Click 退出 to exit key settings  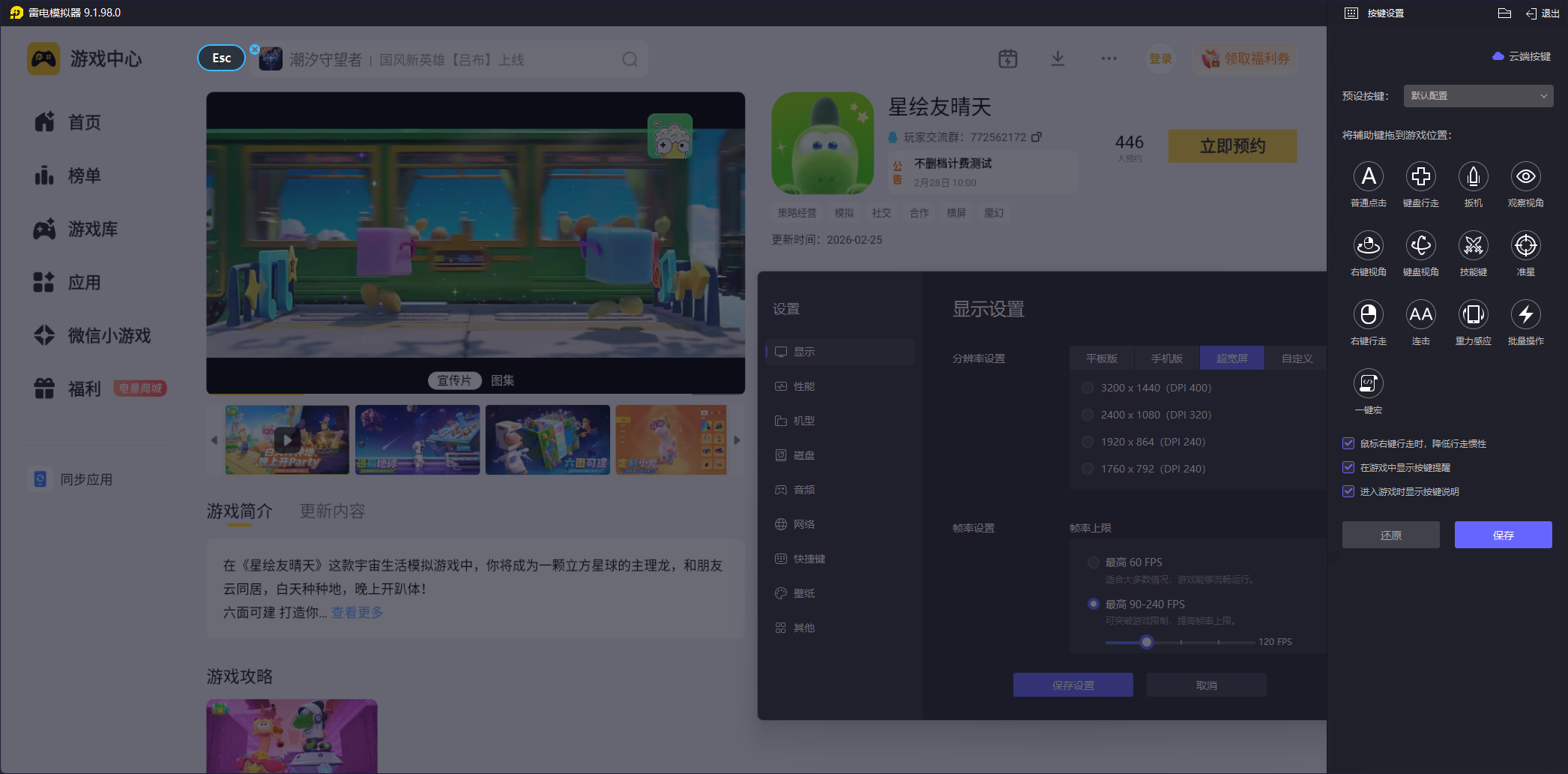tap(1543, 13)
